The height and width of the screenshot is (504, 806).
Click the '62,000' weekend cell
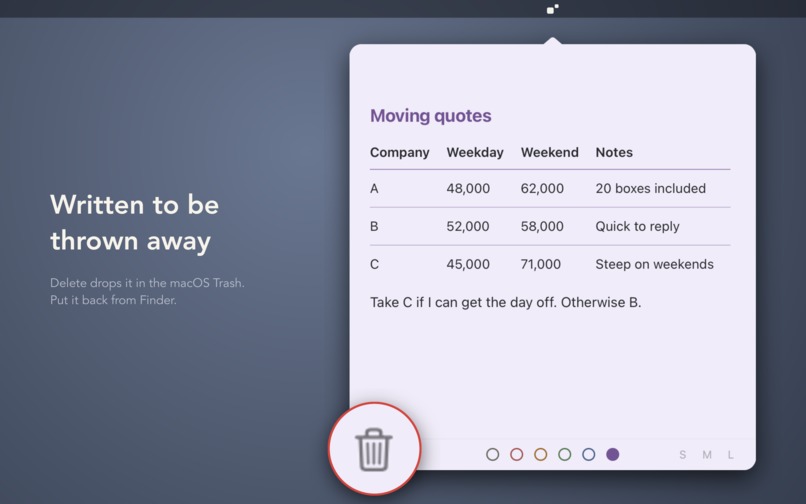pos(542,189)
